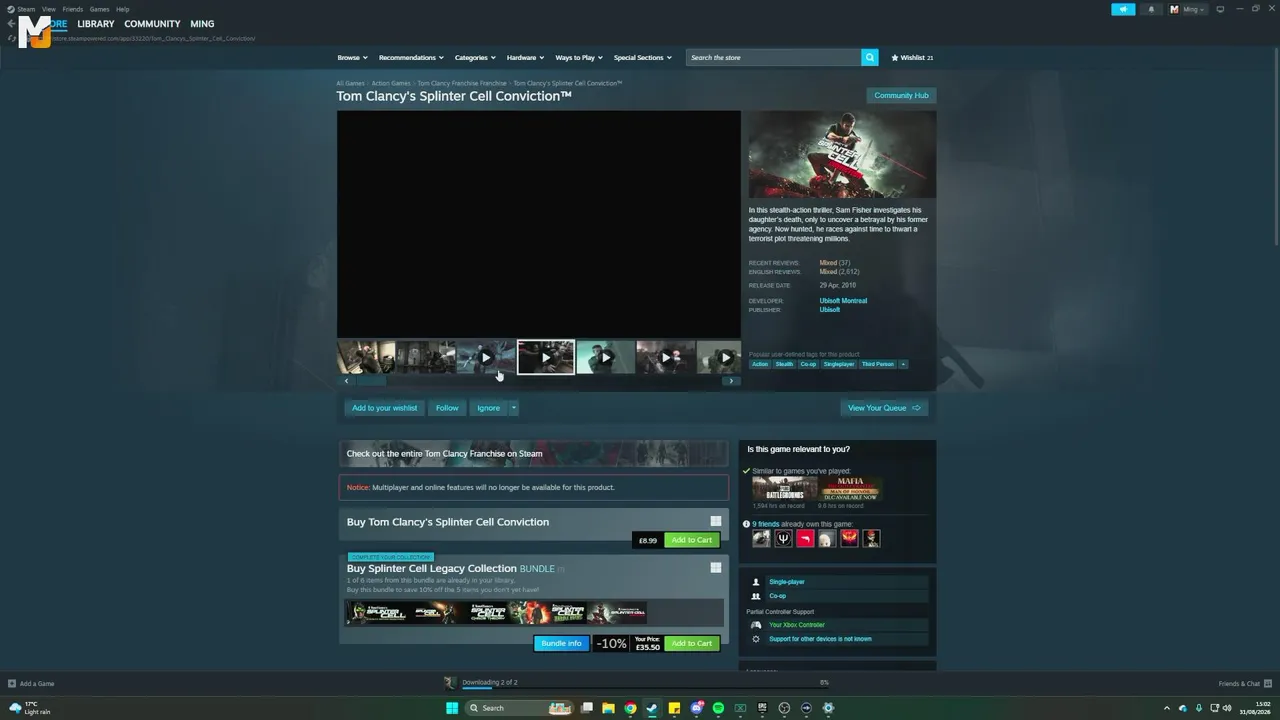This screenshot has height=720, width=1280.
Task: Expand the Recommendations menu
Action: pos(411,58)
